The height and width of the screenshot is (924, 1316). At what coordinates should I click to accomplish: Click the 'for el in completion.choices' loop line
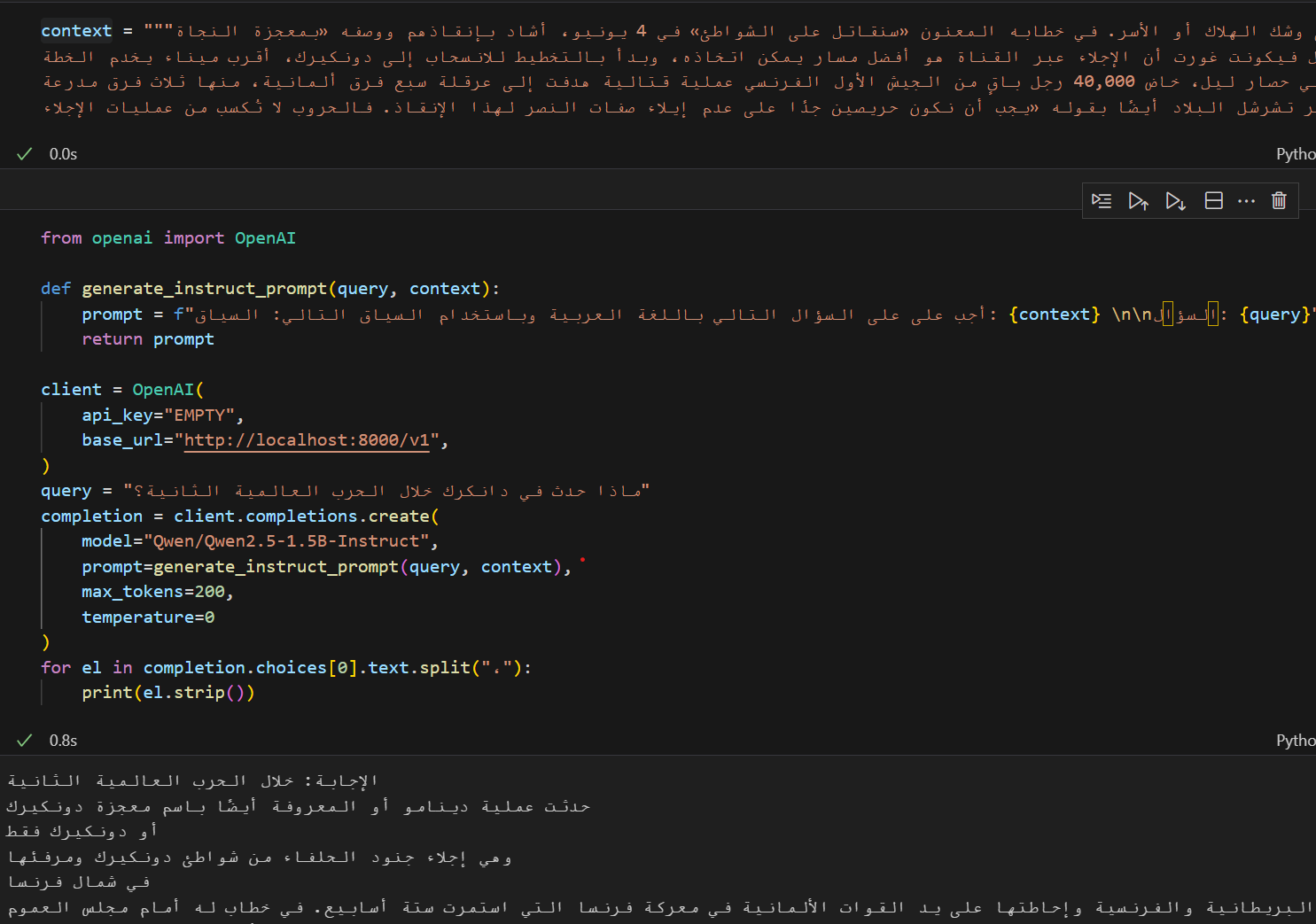(x=286, y=668)
